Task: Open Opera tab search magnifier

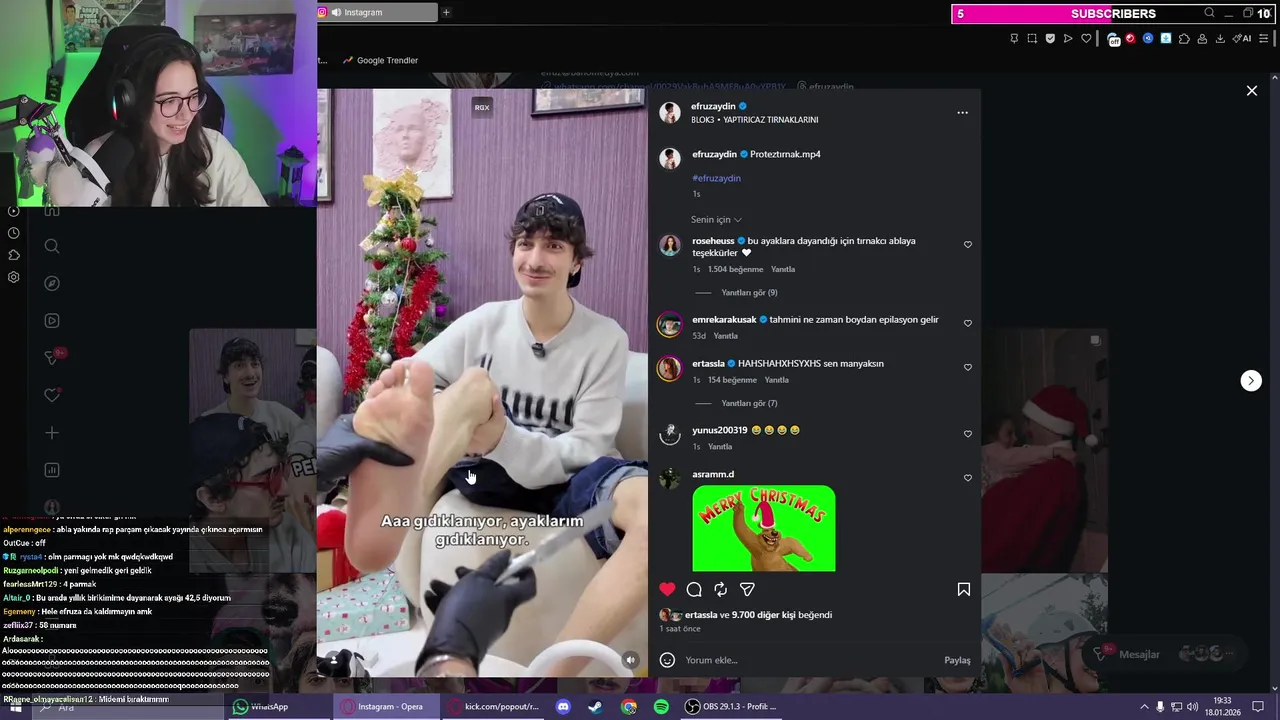Action: (x=1209, y=13)
